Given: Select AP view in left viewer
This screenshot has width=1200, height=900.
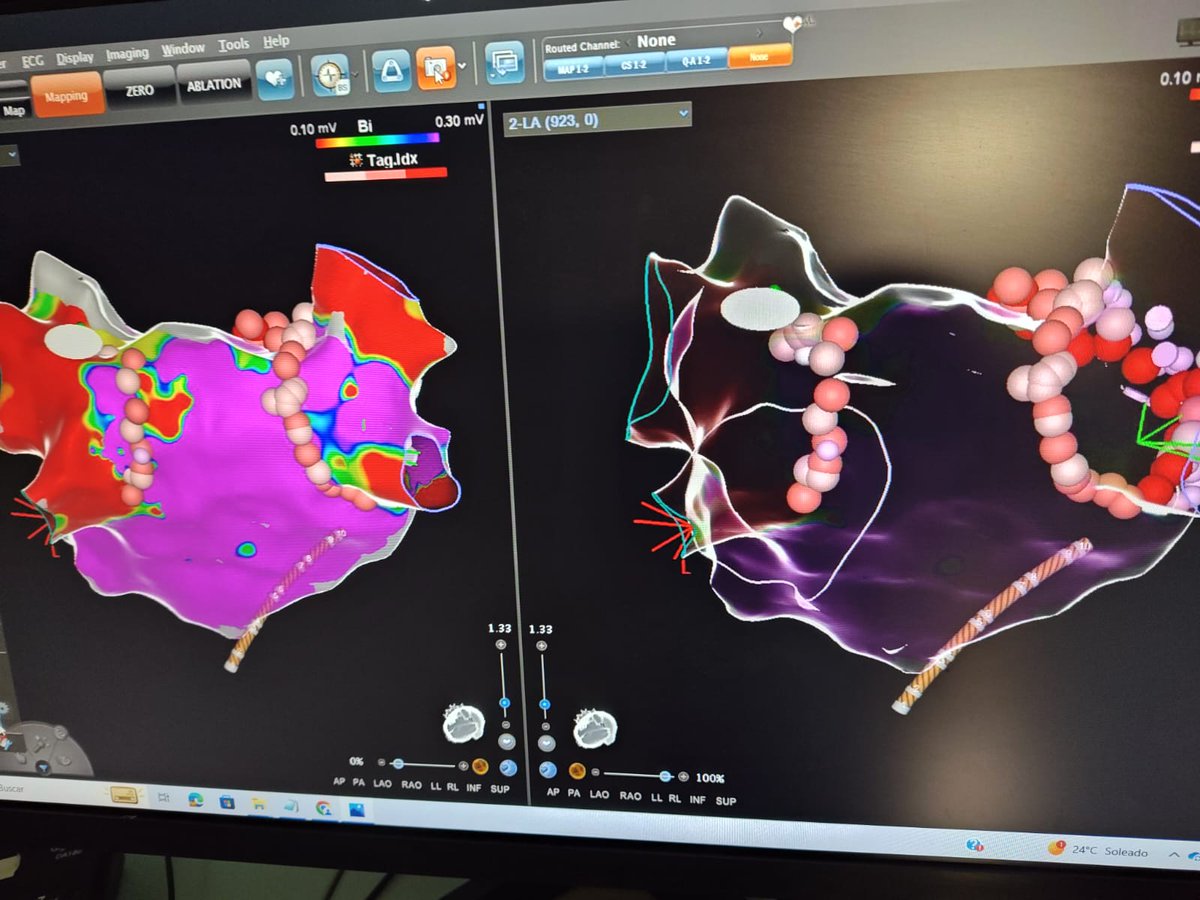Looking at the screenshot, I should (340, 781).
